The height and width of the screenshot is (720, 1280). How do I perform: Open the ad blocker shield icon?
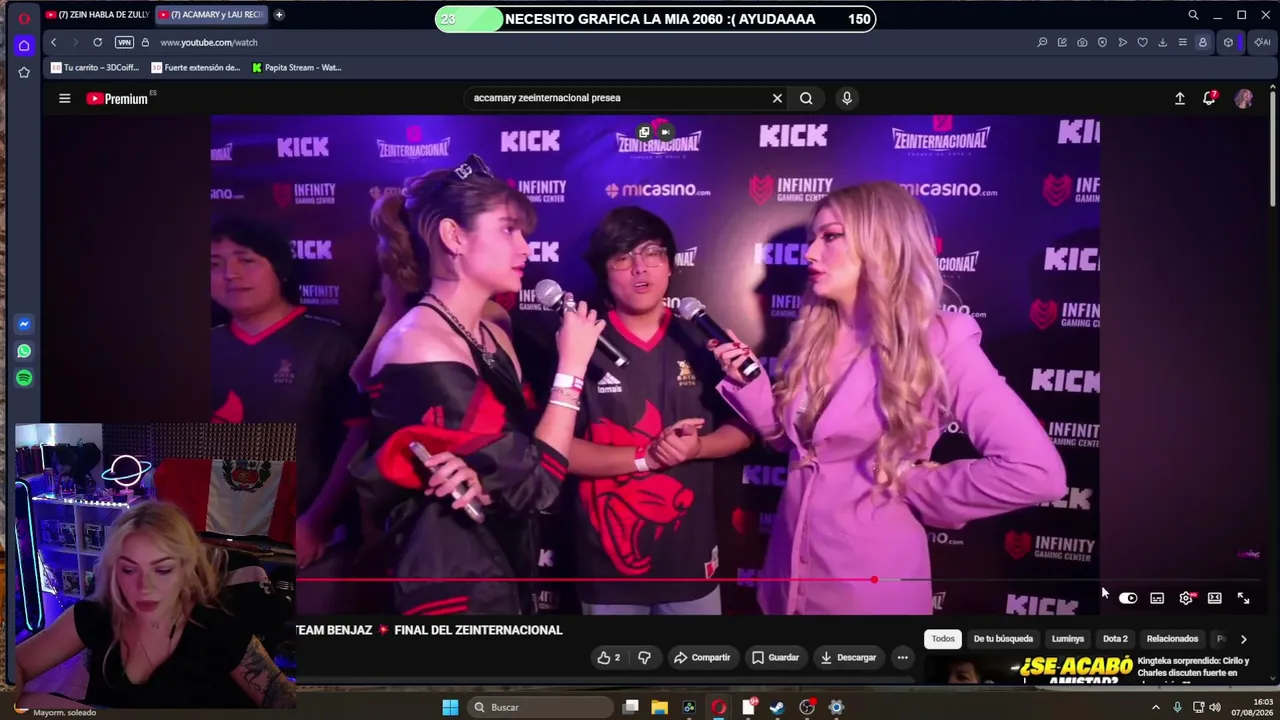point(1102,42)
